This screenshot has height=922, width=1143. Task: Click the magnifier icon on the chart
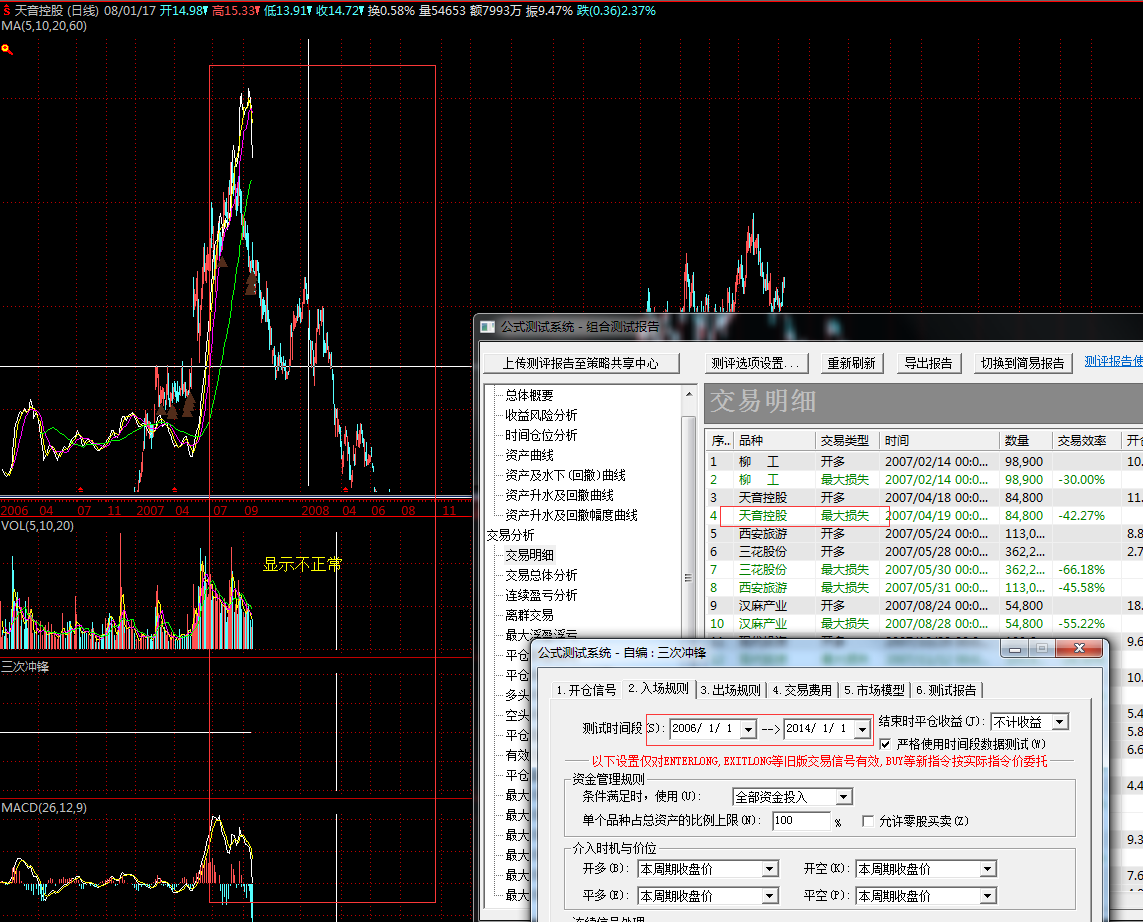[7, 48]
